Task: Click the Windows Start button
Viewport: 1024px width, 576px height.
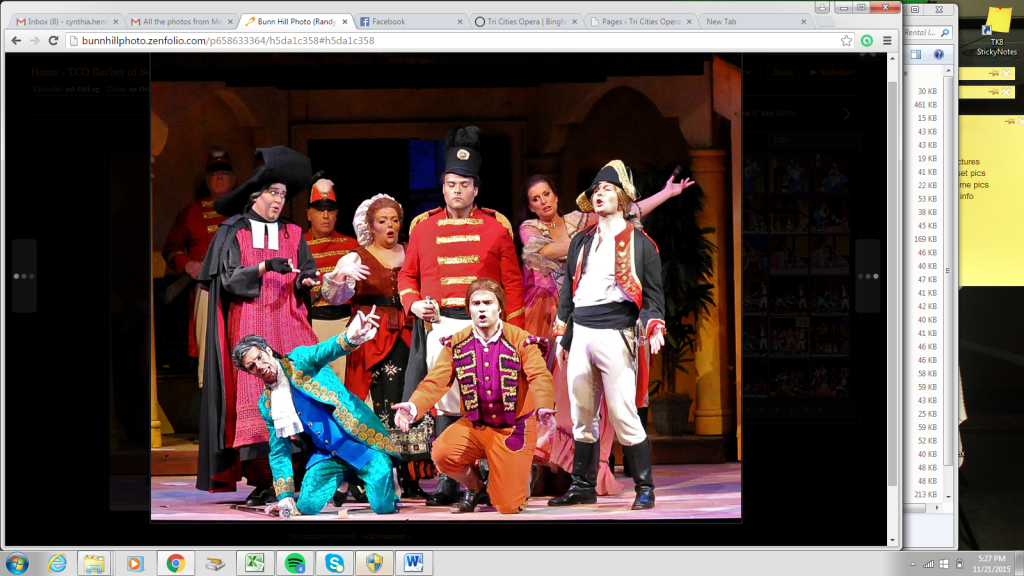Action: pos(19,563)
